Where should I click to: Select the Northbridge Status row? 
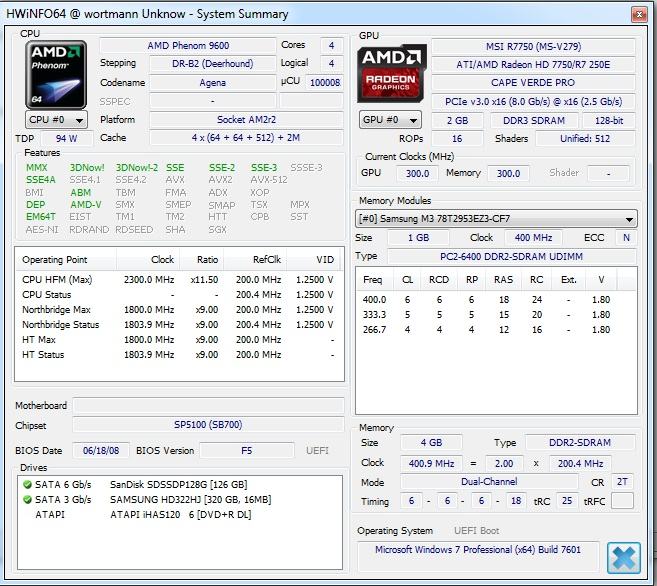[178, 325]
